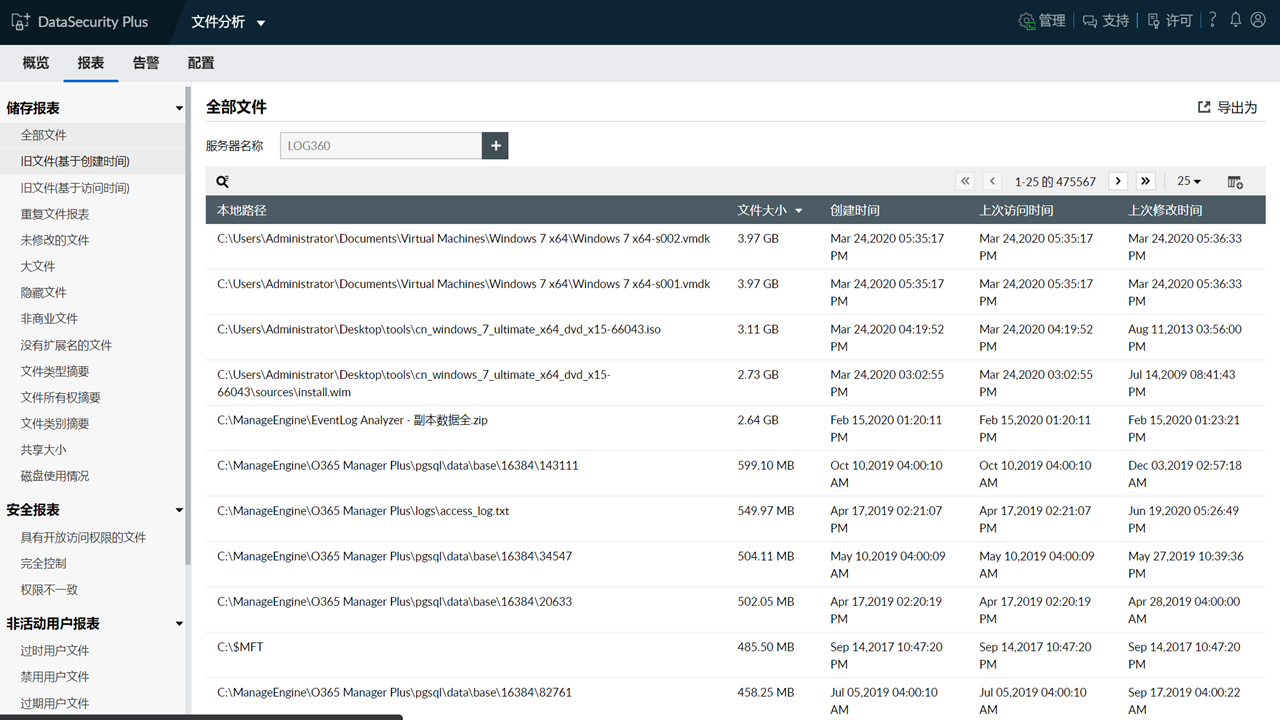
Task: Collapse the 储存报表 section
Action: (178, 107)
